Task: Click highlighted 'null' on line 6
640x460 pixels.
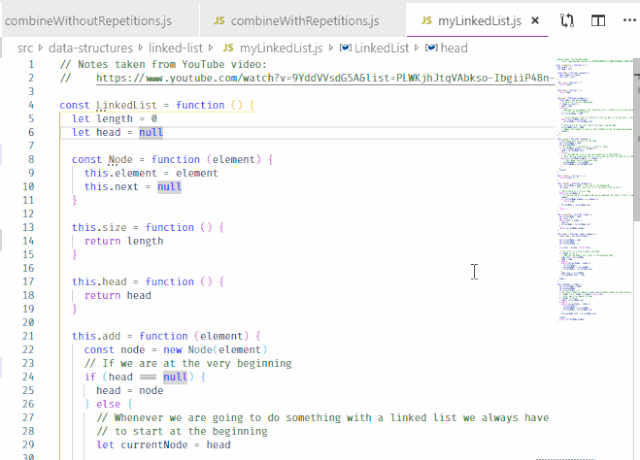Action: coord(151,132)
